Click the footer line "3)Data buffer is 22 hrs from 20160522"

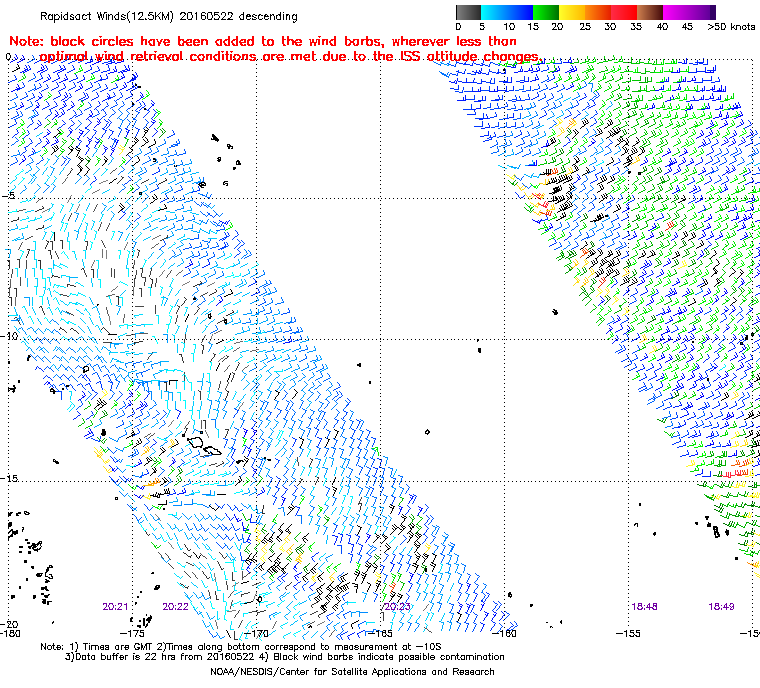(x=285, y=657)
